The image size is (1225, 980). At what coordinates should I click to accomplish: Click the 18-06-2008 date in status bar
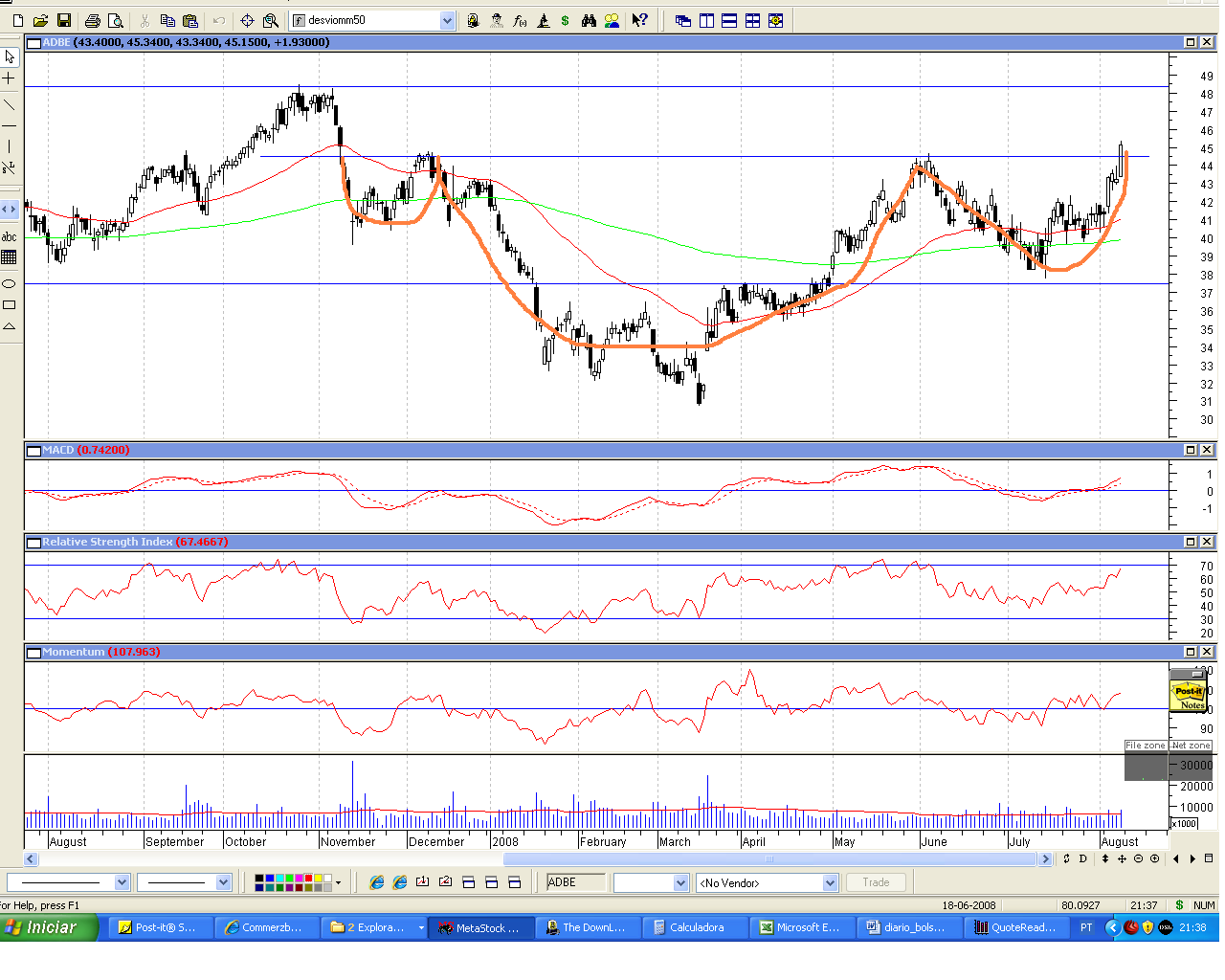969,905
